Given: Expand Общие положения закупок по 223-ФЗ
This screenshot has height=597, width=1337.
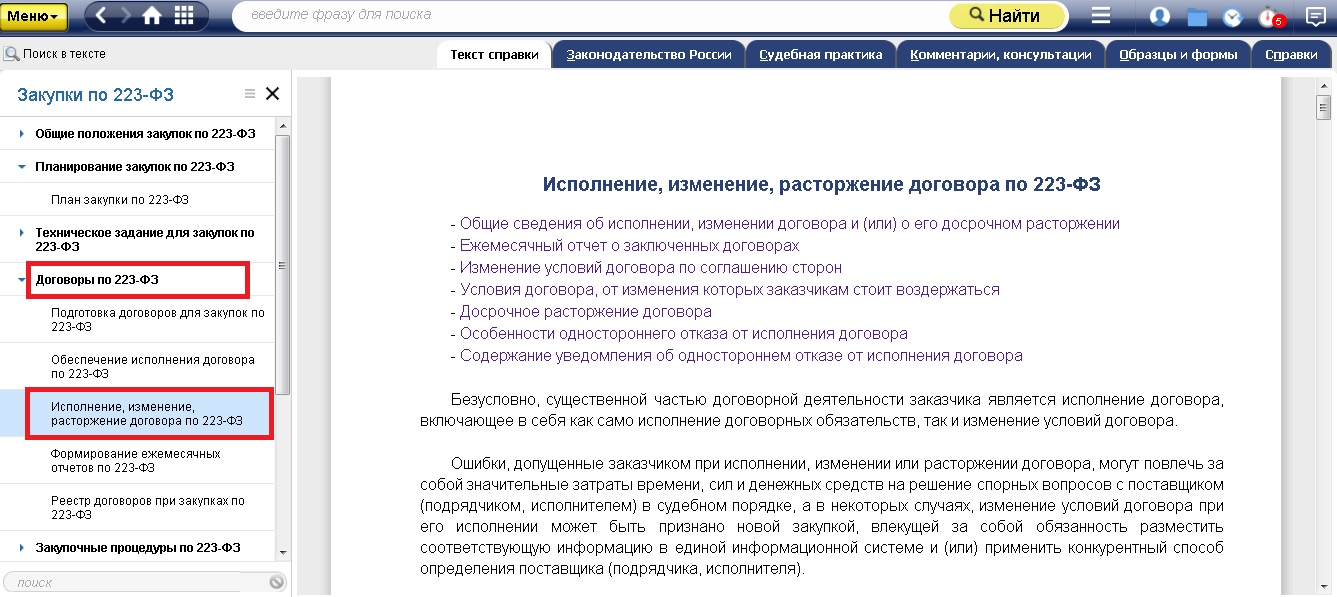Looking at the screenshot, I should (22, 133).
